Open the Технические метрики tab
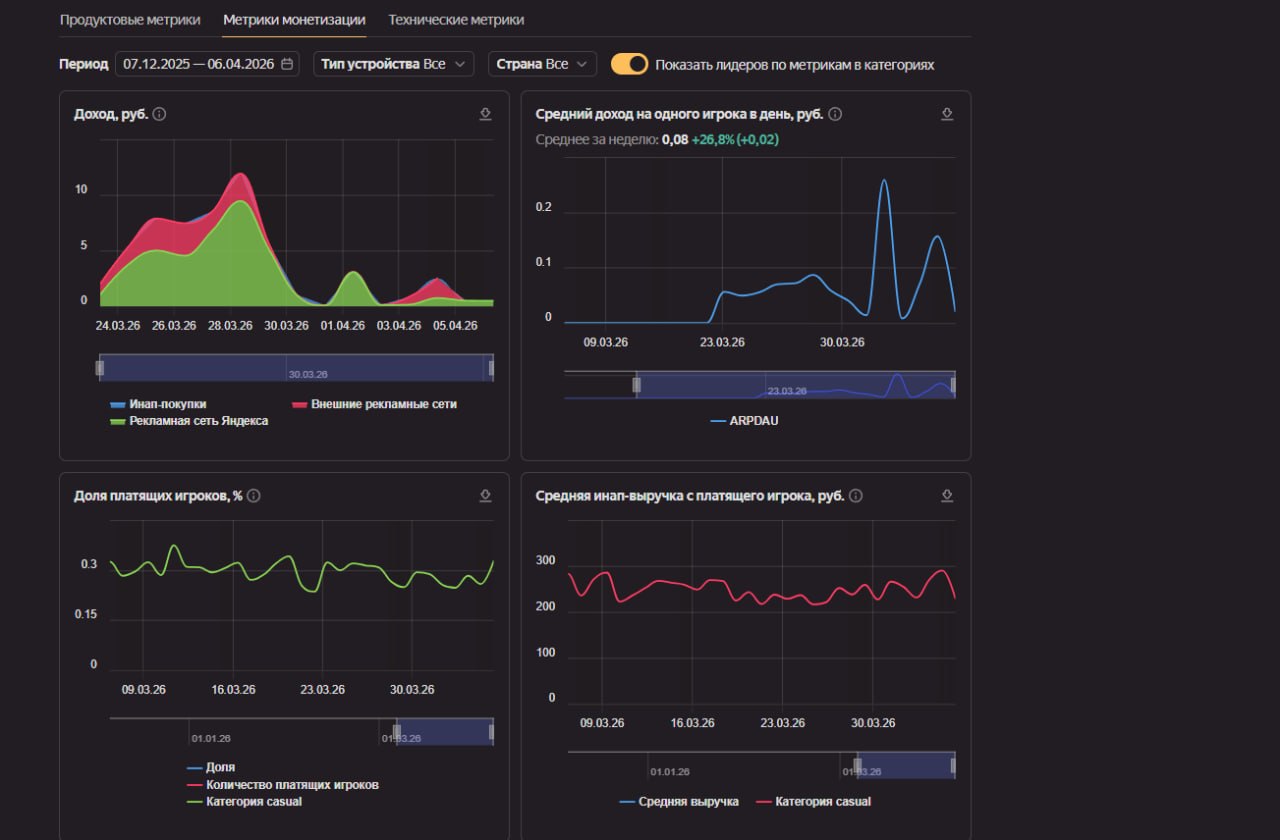 point(456,20)
